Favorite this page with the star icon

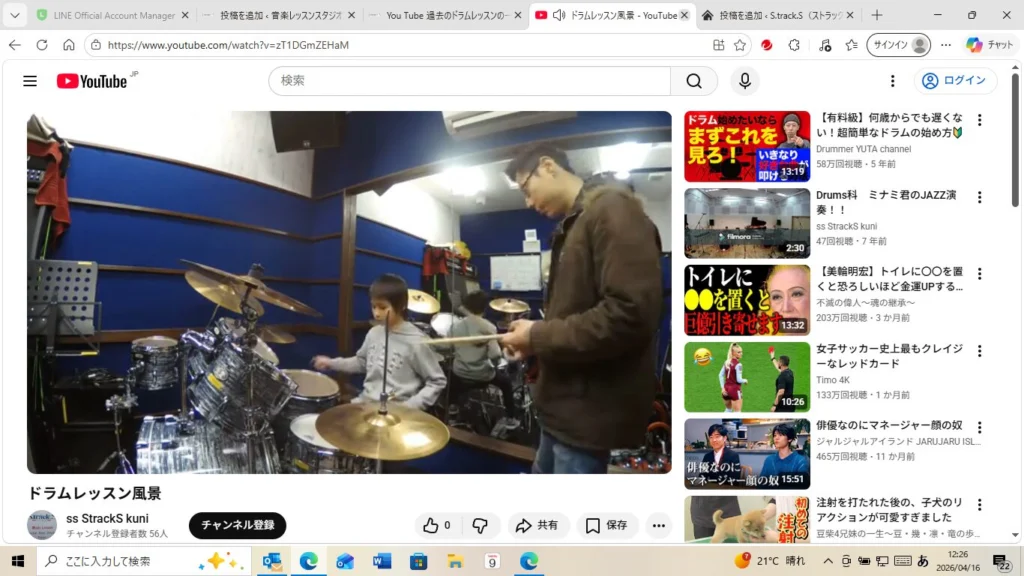click(x=740, y=45)
